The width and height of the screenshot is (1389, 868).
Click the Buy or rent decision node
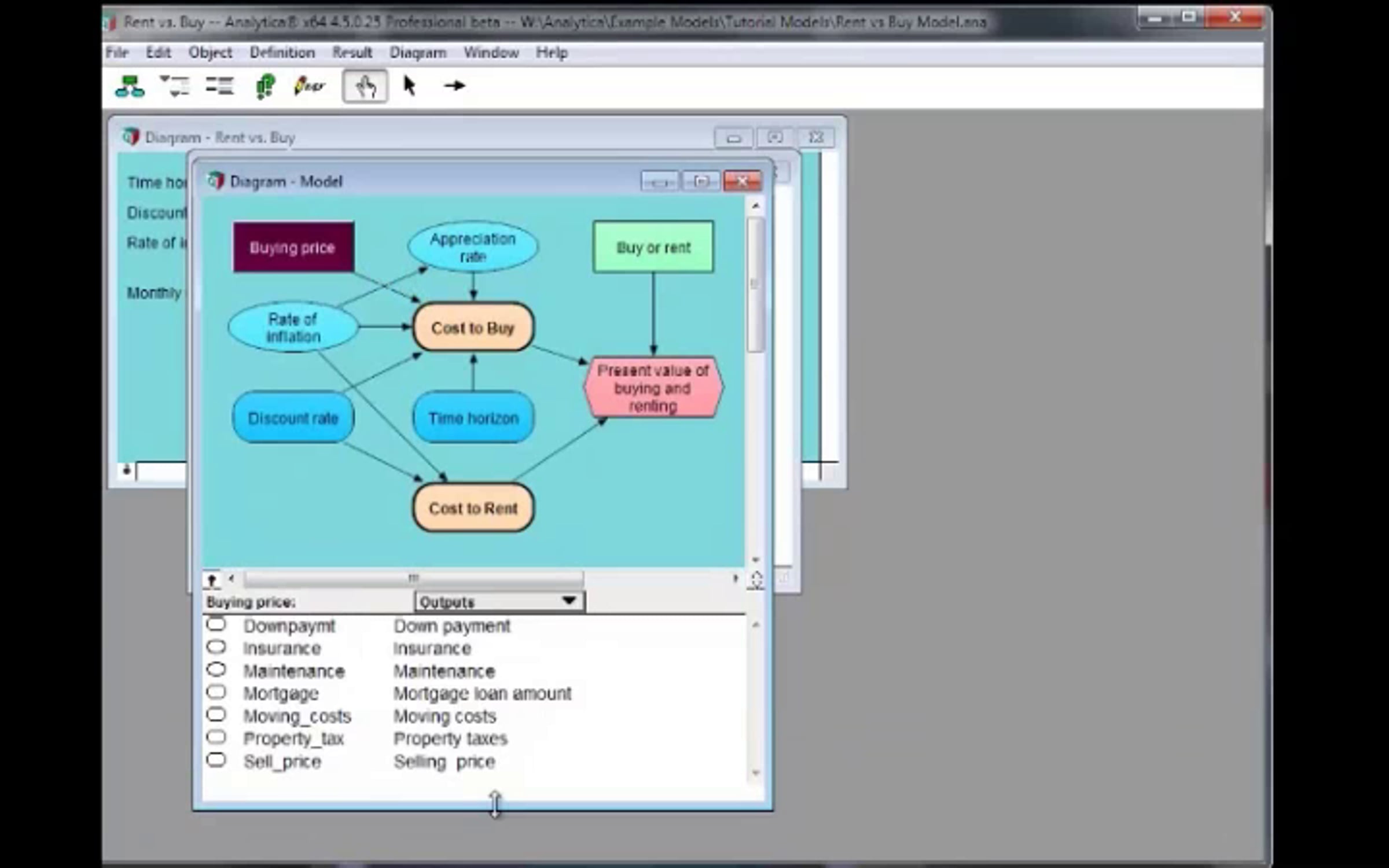(653, 247)
